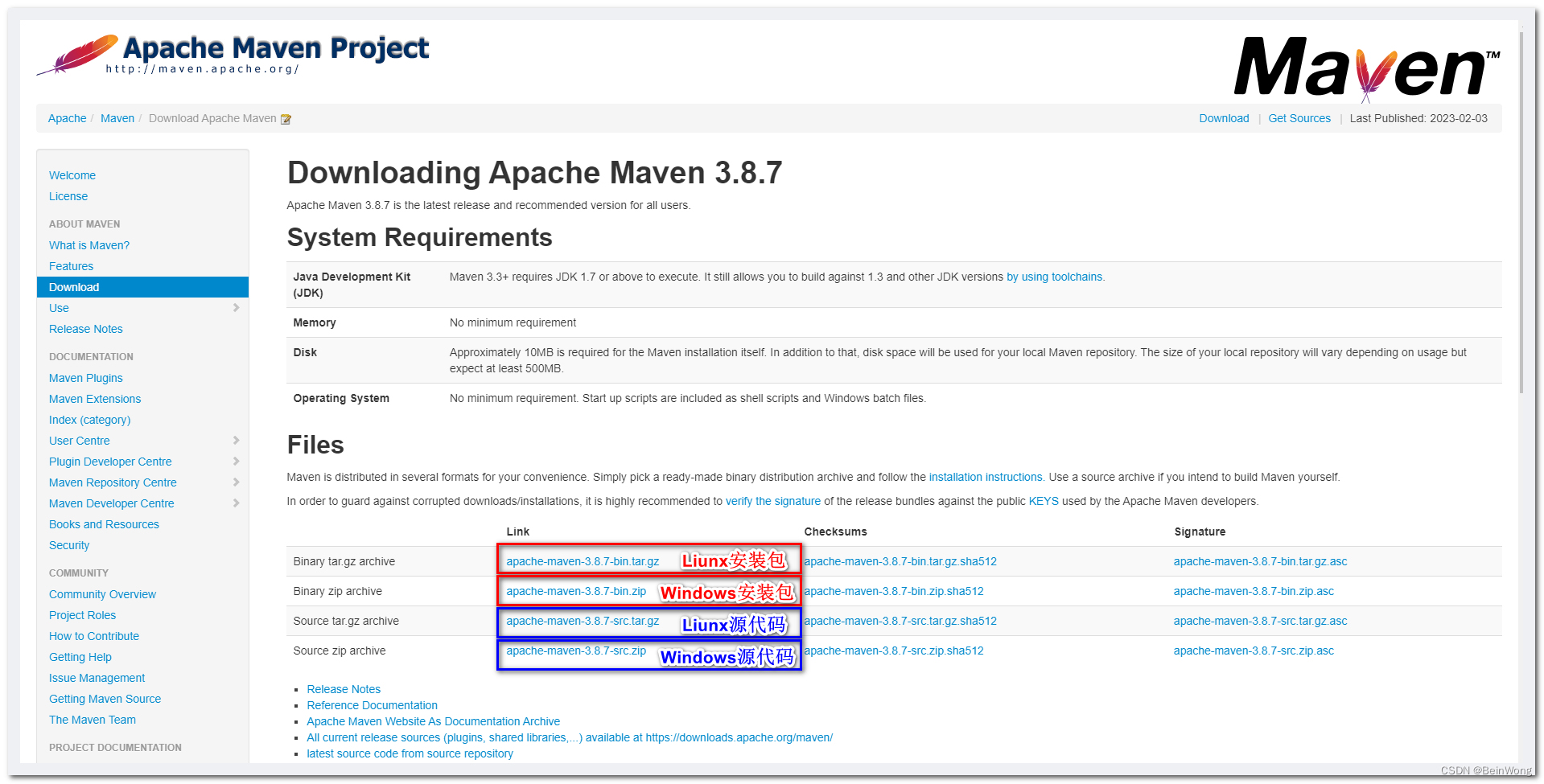Open Apache Maven Website As Documentation Archive
1544x784 pixels.
[x=433, y=721]
